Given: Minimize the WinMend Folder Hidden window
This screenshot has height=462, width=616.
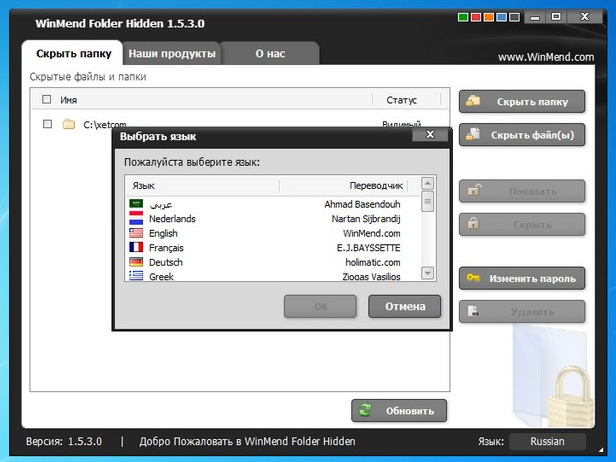Looking at the screenshot, I should coord(534,18).
